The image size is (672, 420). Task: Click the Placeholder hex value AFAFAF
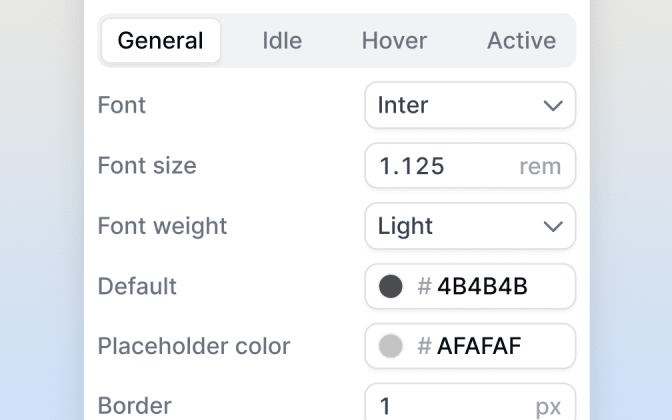pyautogui.click(x=479, y=346)
